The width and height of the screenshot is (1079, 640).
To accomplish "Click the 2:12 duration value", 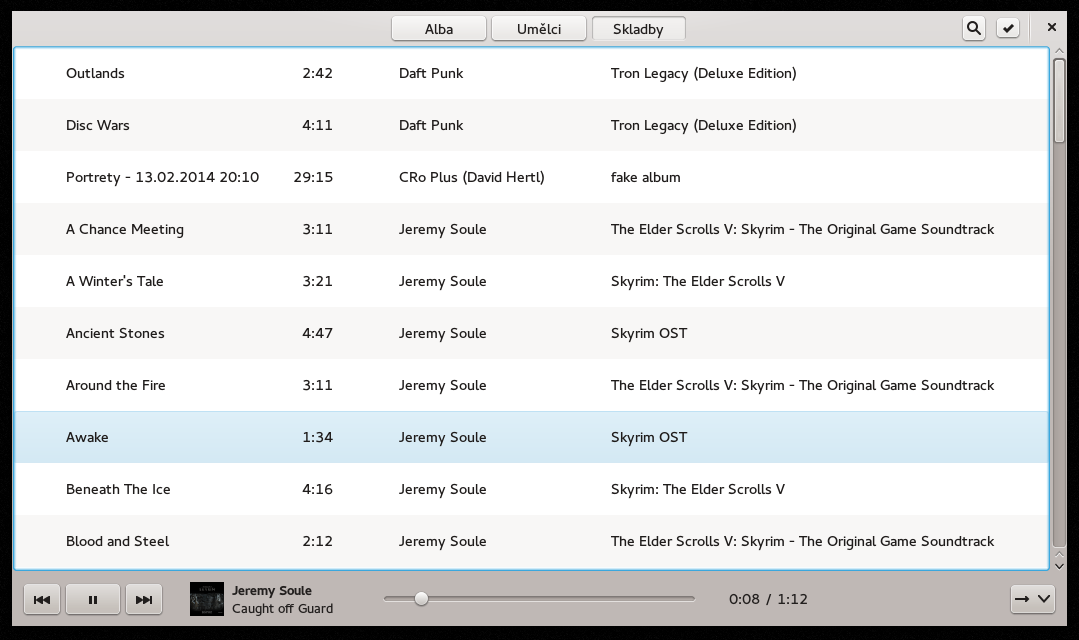I will click(x=317, y=542).
